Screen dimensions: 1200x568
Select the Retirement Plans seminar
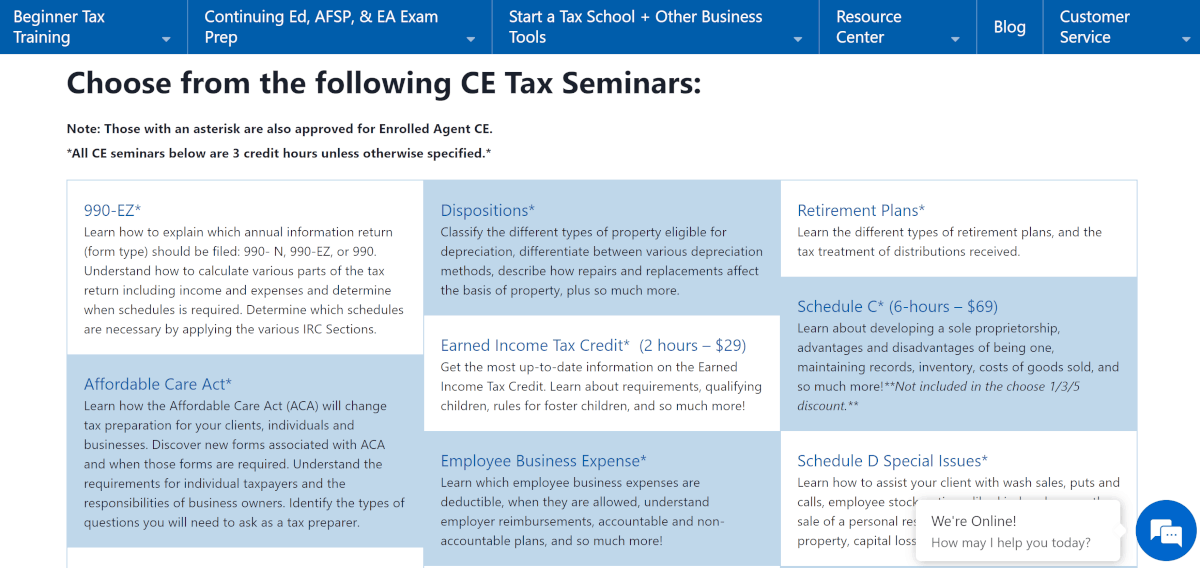861,210
